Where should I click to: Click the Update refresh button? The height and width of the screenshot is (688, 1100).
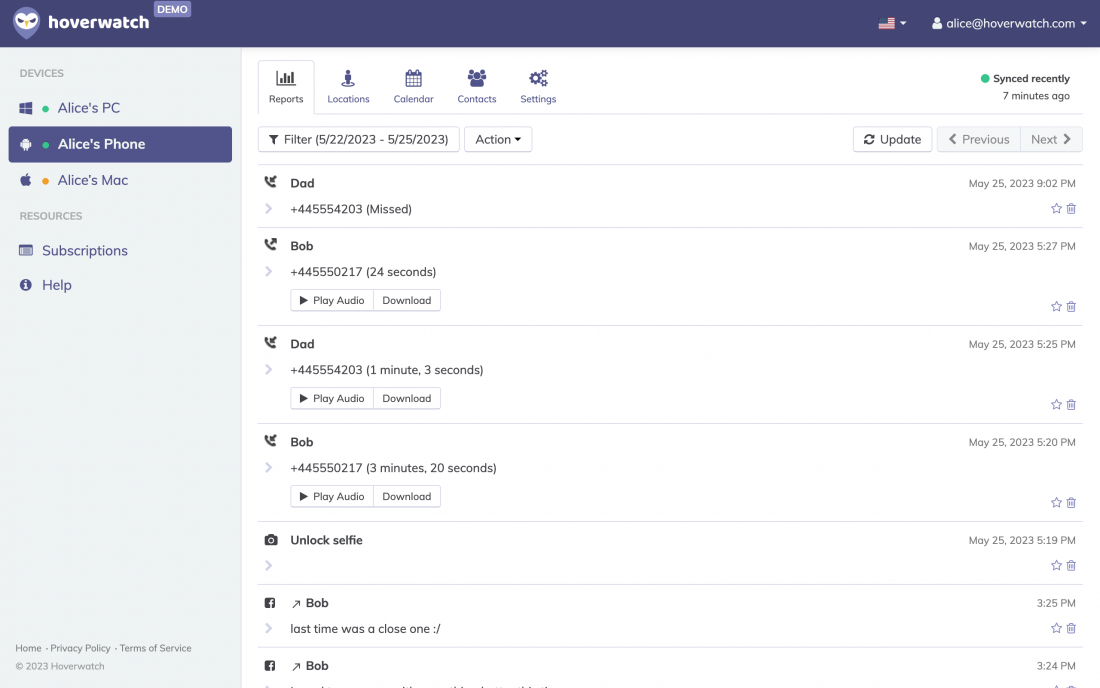pyautogui.click(x=892, y=140)
